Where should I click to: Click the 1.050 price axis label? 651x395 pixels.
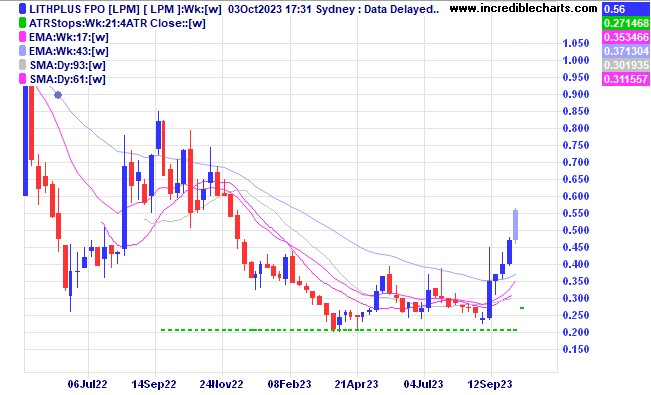pos(576,43)
